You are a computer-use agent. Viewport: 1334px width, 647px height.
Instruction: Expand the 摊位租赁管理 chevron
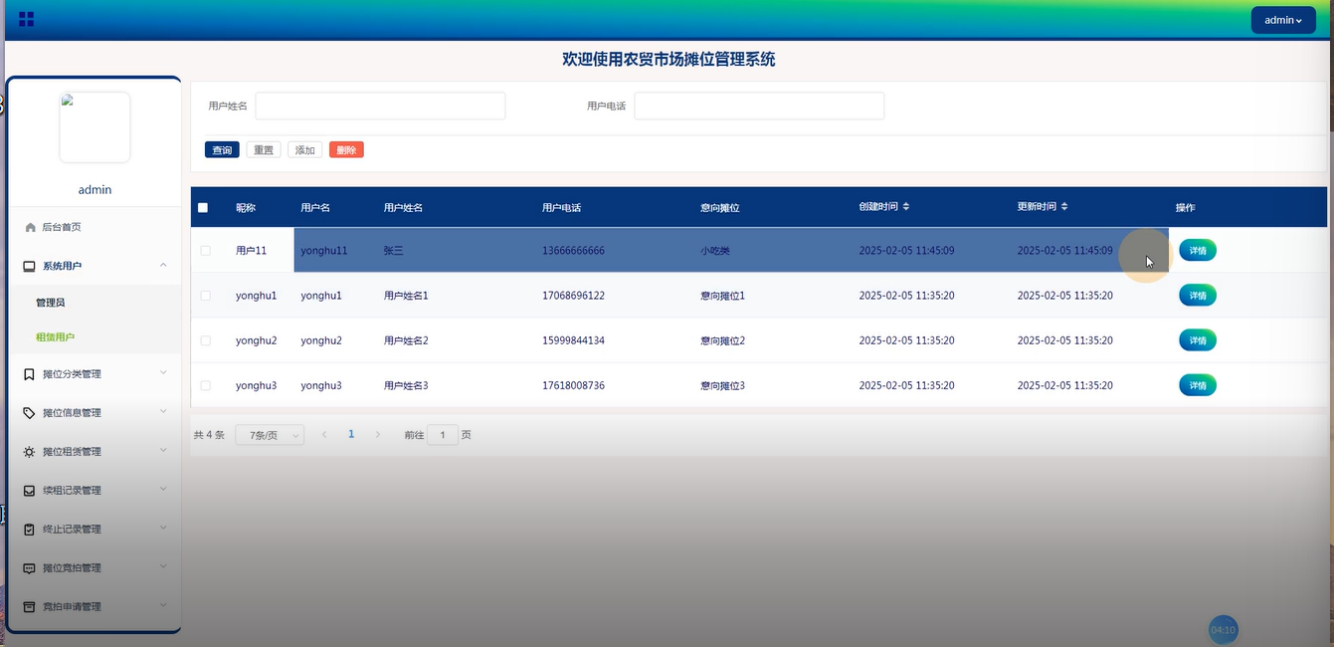163,451
